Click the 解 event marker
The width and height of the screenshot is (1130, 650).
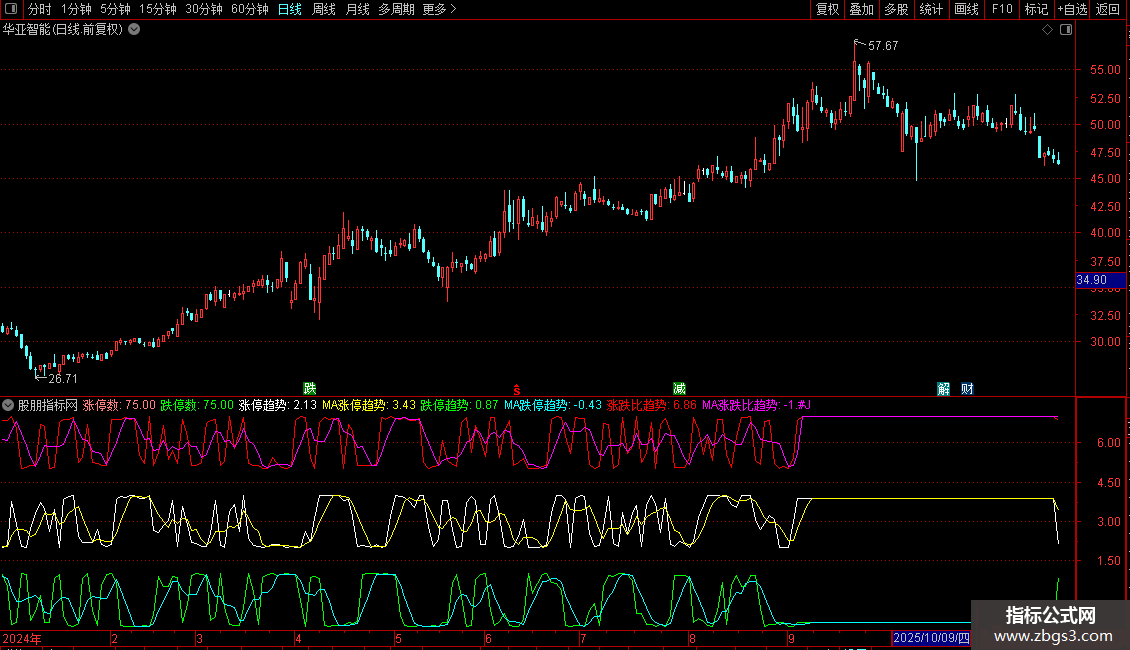(943, 389)
